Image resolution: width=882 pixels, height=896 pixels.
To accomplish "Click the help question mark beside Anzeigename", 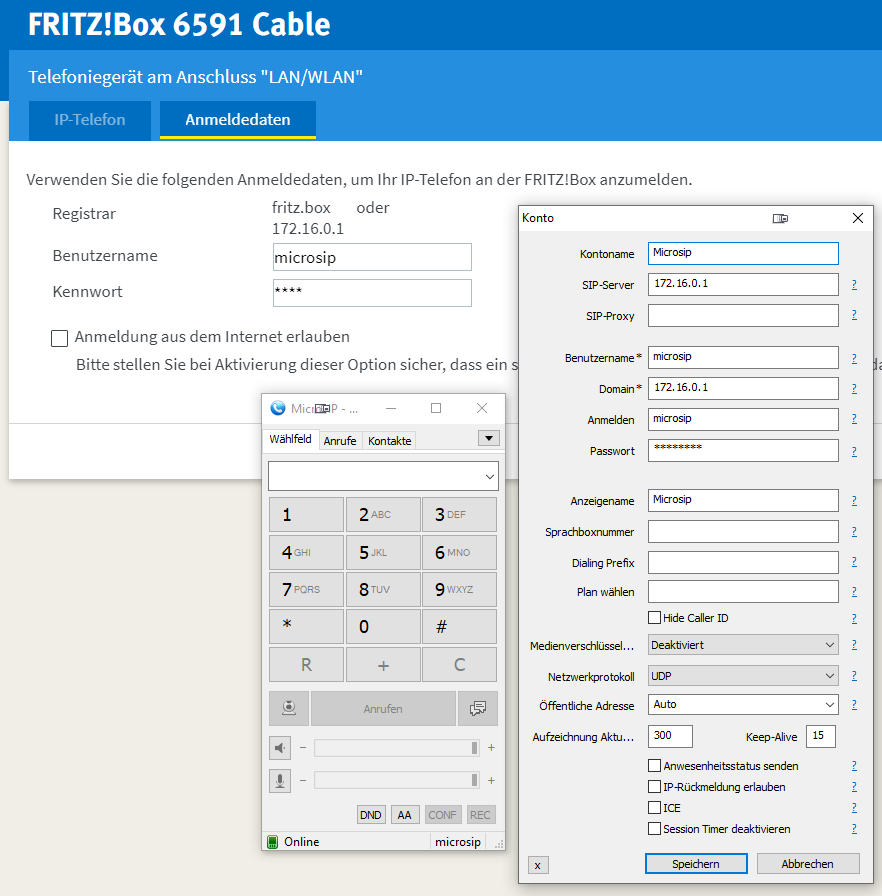I will [854, 501].
